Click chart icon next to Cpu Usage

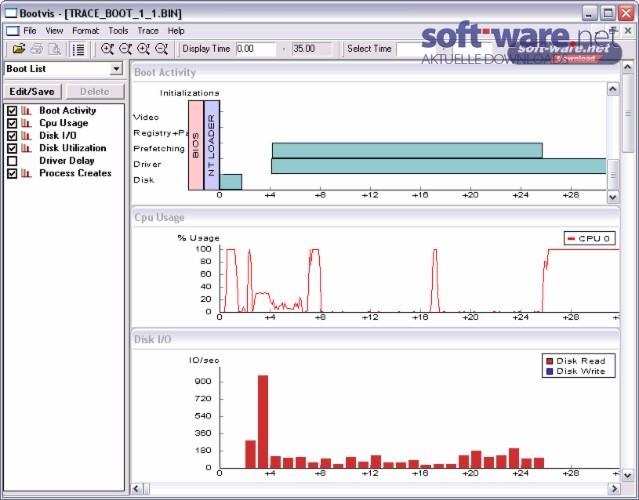(x=26, y=123)
